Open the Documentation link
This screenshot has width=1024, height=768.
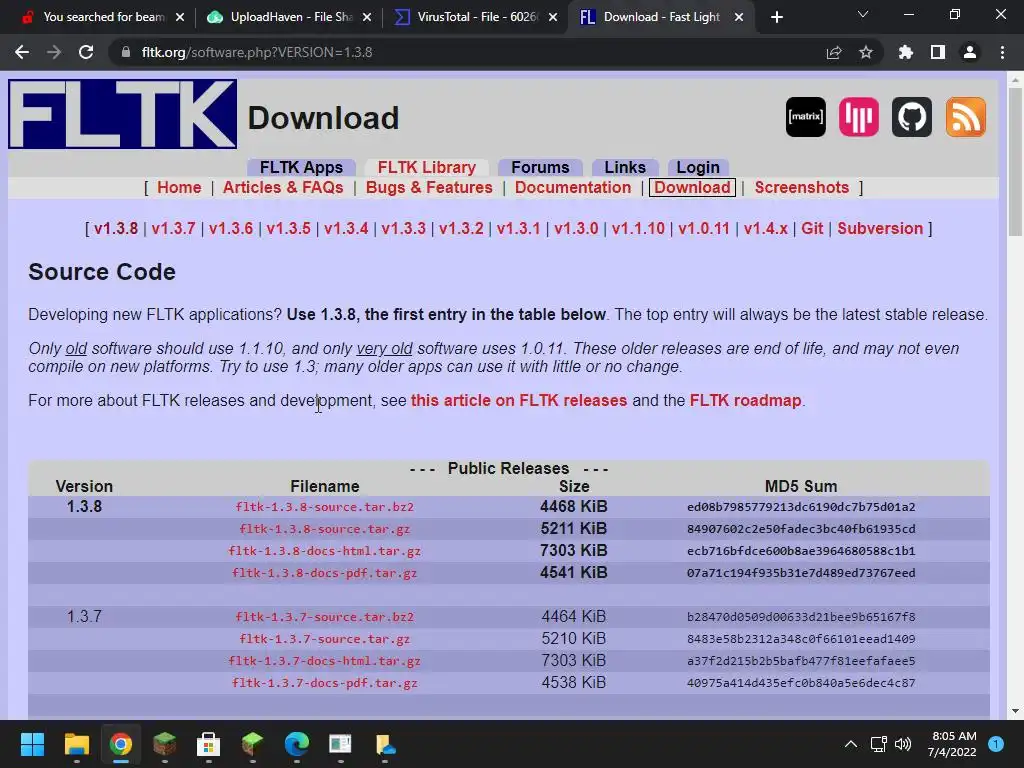(573, 187)
